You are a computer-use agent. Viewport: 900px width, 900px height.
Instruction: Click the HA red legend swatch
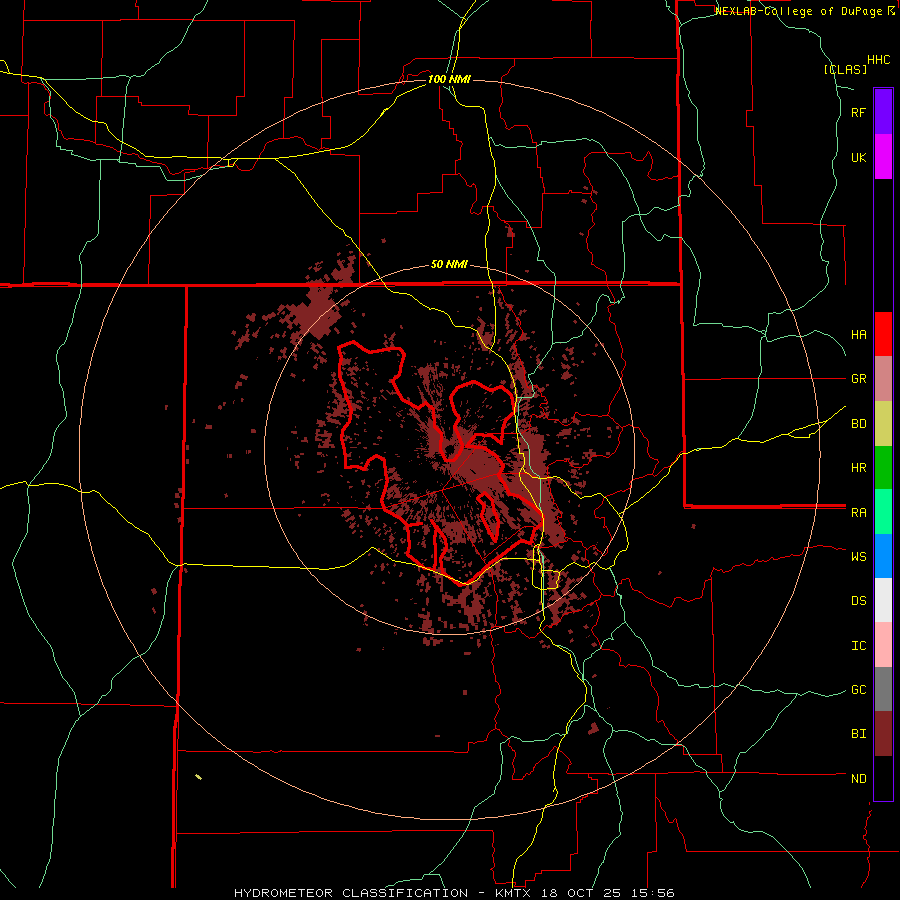pyautogui.click(x=883, y=334)
